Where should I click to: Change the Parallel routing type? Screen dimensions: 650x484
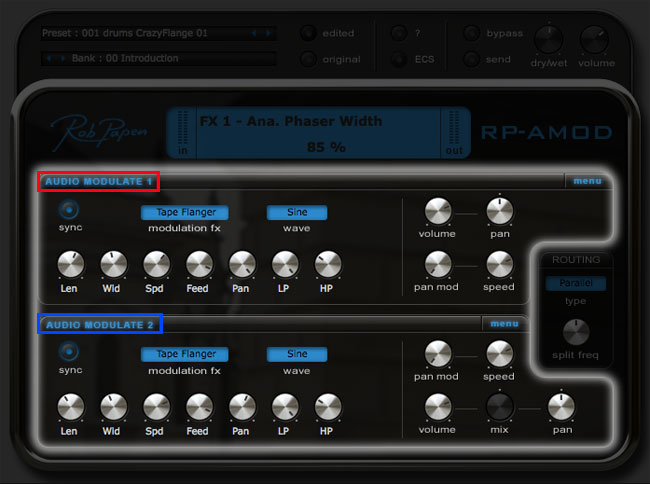(576, 283)
